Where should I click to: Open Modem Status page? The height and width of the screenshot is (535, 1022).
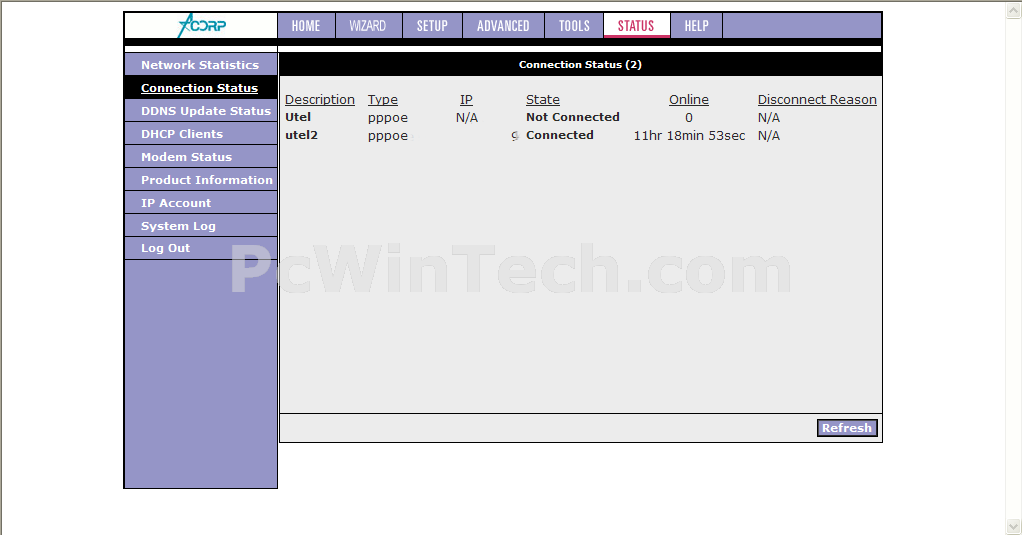201,156
